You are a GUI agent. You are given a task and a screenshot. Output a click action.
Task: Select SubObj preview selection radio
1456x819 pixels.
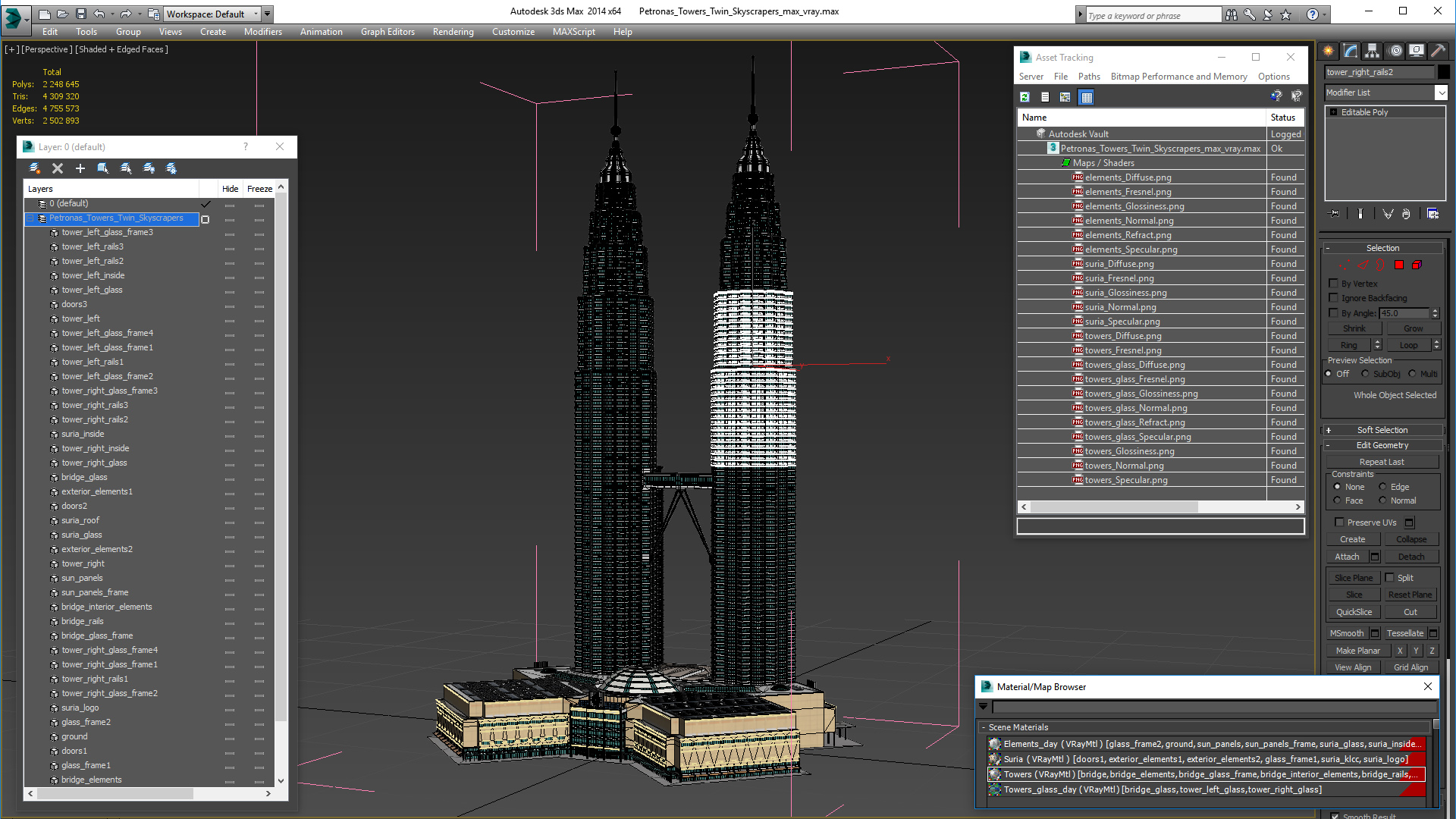pos(1365,374)
